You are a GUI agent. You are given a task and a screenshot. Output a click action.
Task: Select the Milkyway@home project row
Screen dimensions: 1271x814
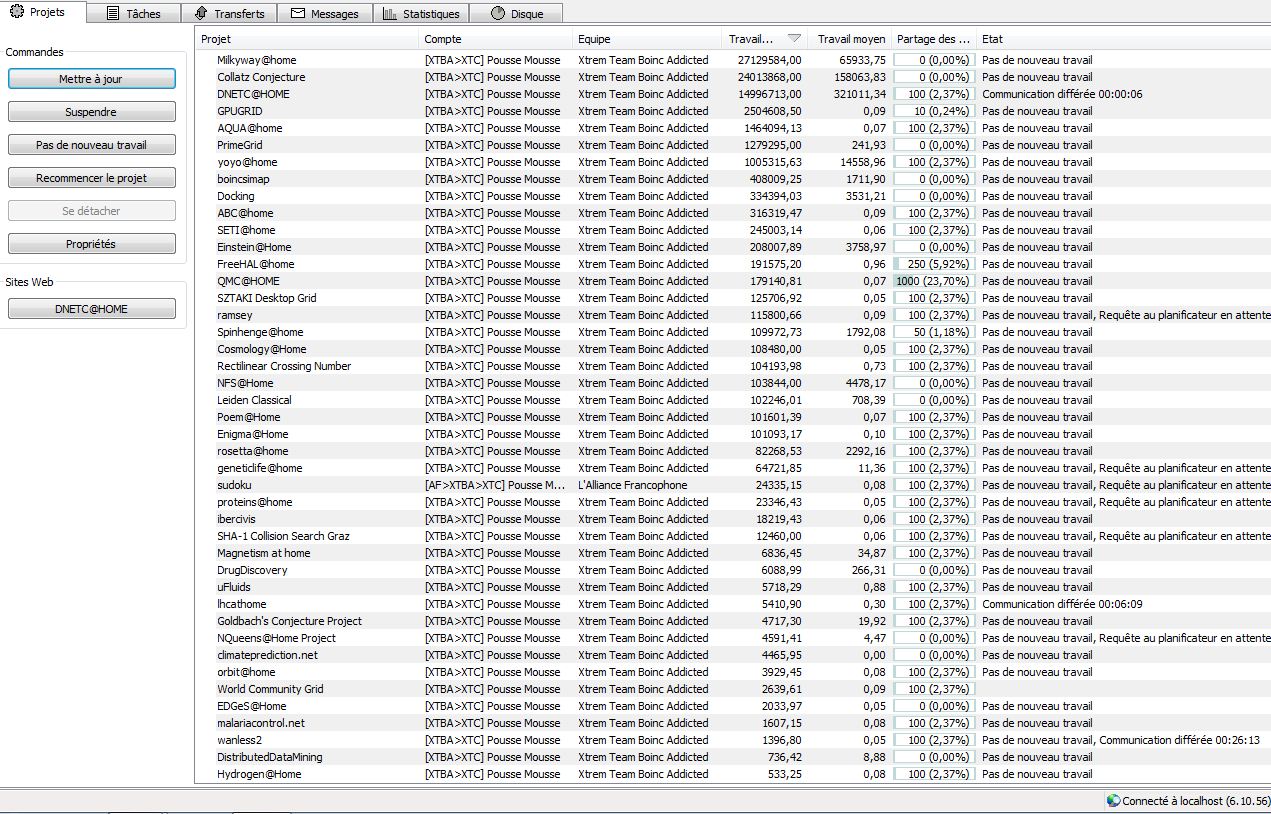click(733, 60)
